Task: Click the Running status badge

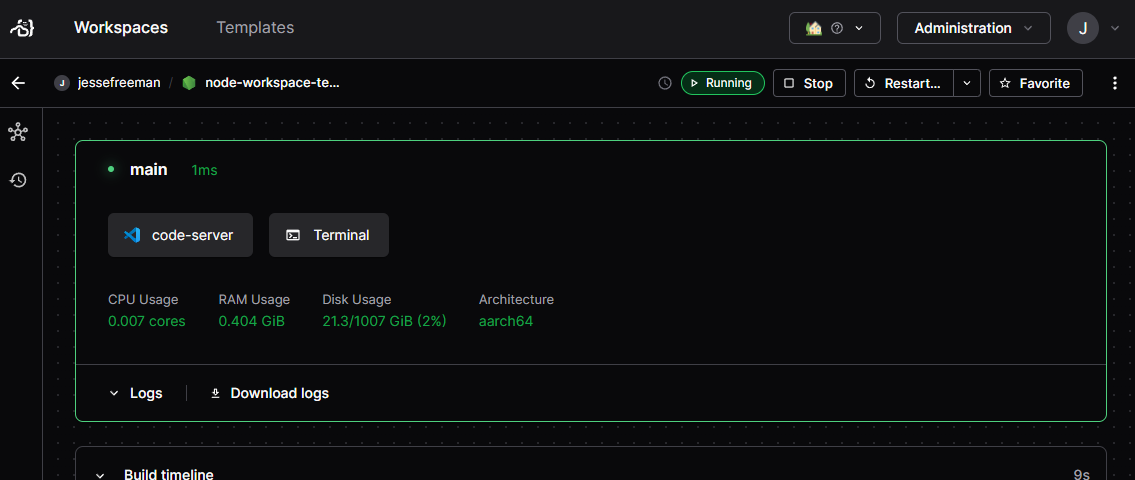Action: pos(722,83)
